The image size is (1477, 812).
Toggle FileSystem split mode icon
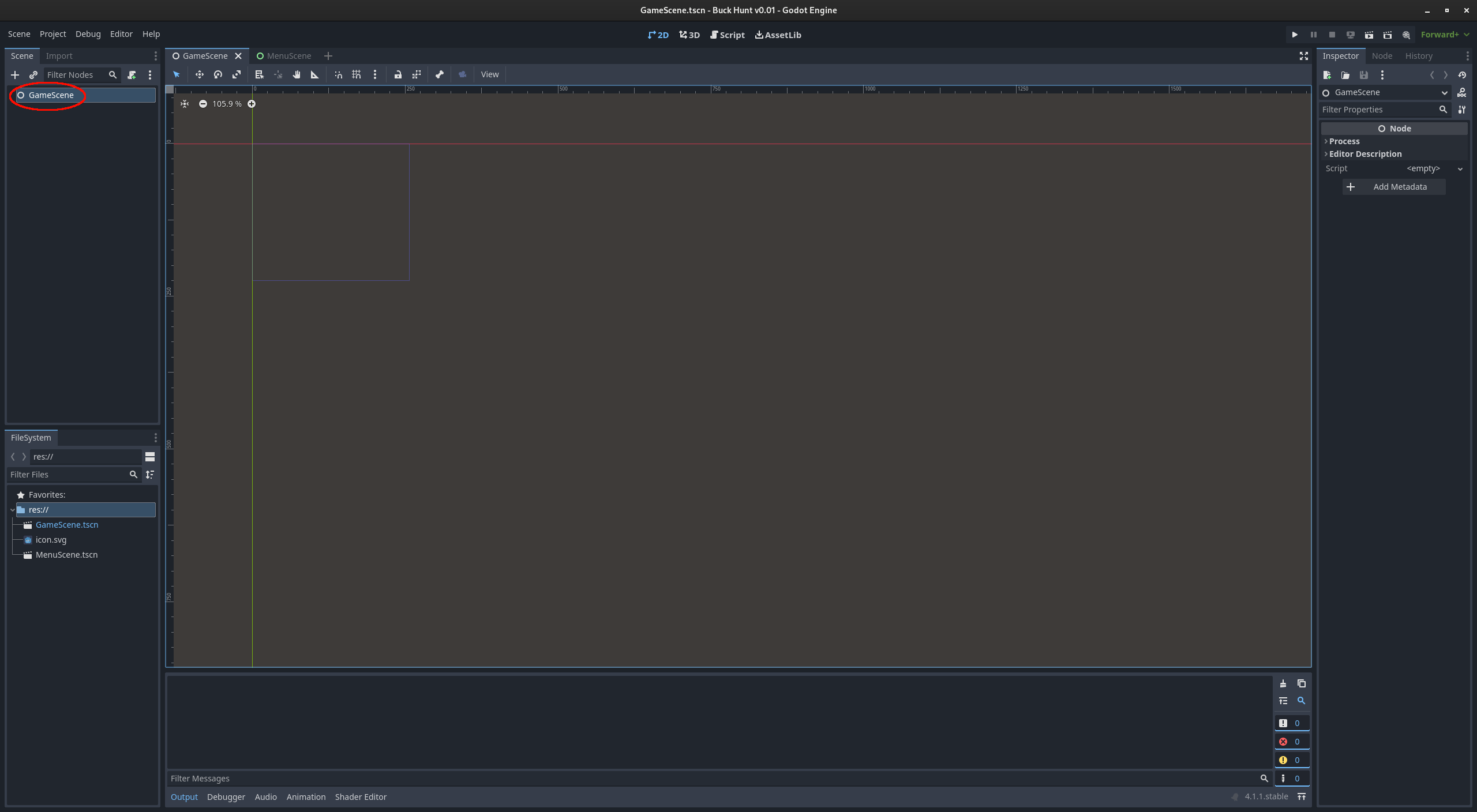tap(150, 457)
